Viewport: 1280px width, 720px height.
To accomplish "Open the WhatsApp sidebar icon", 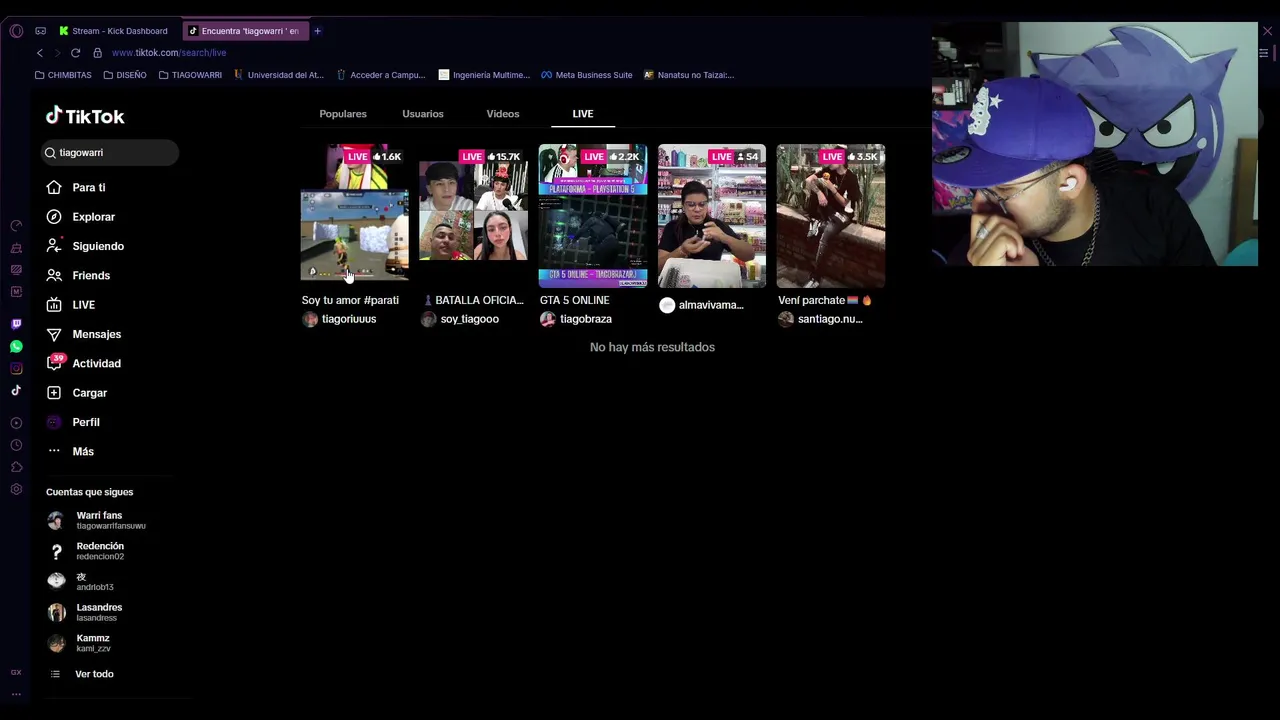I will (x=16, y=346).
